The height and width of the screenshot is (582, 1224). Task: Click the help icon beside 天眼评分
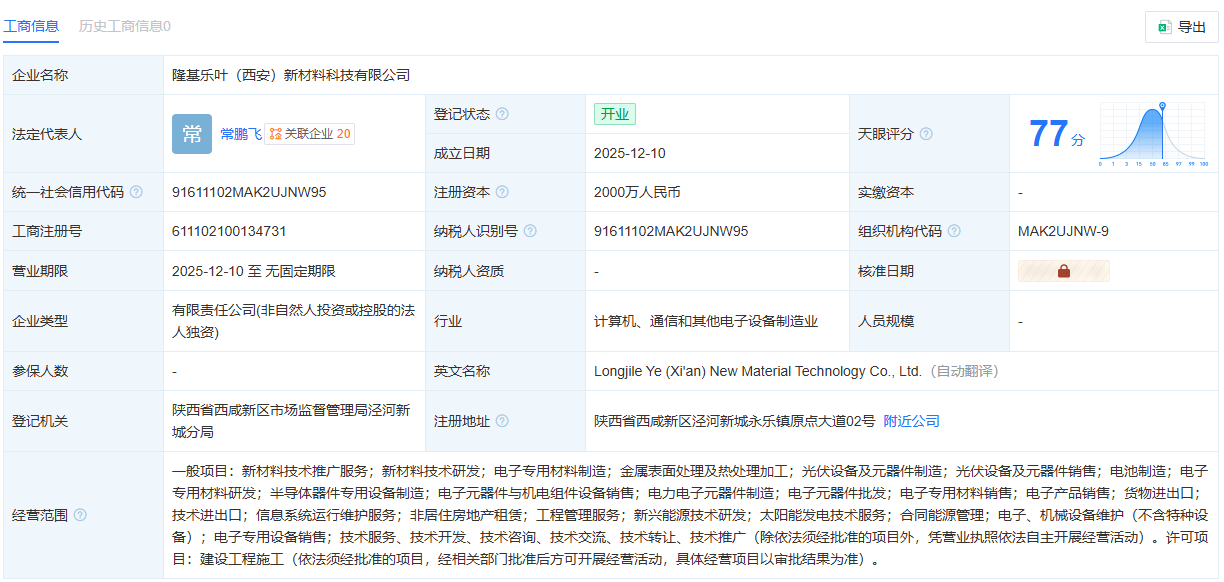(927, 133)
